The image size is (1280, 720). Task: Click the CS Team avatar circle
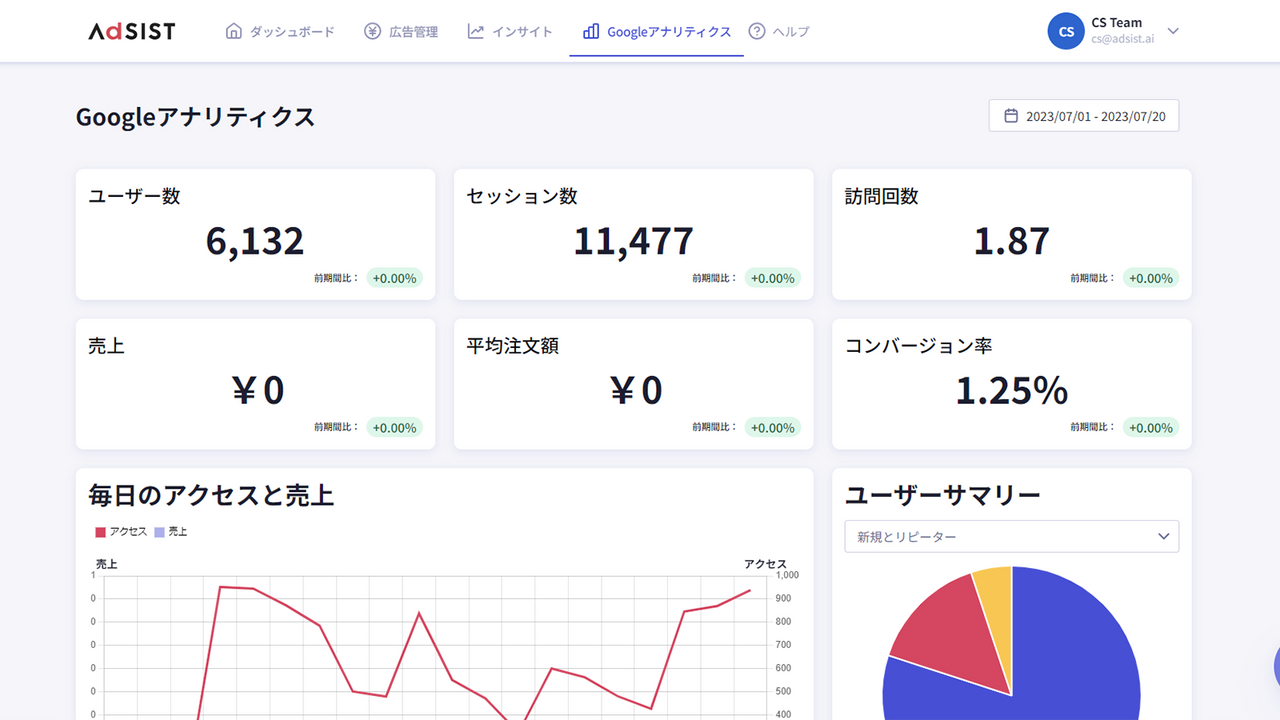1065,31
